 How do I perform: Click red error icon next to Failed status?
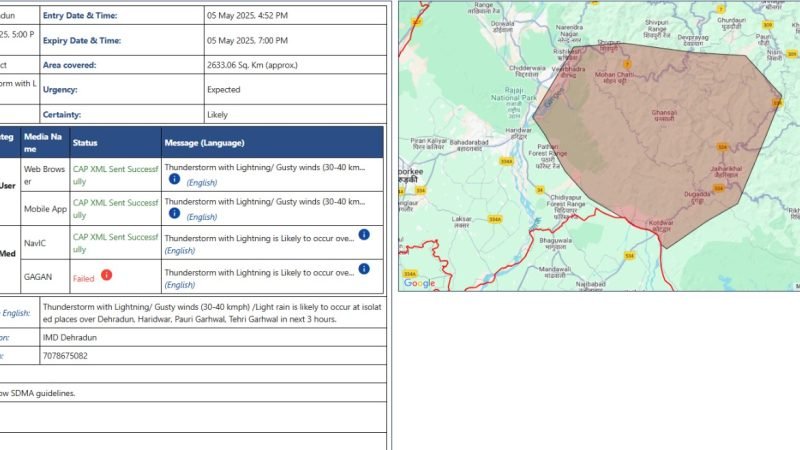(106, 275)
